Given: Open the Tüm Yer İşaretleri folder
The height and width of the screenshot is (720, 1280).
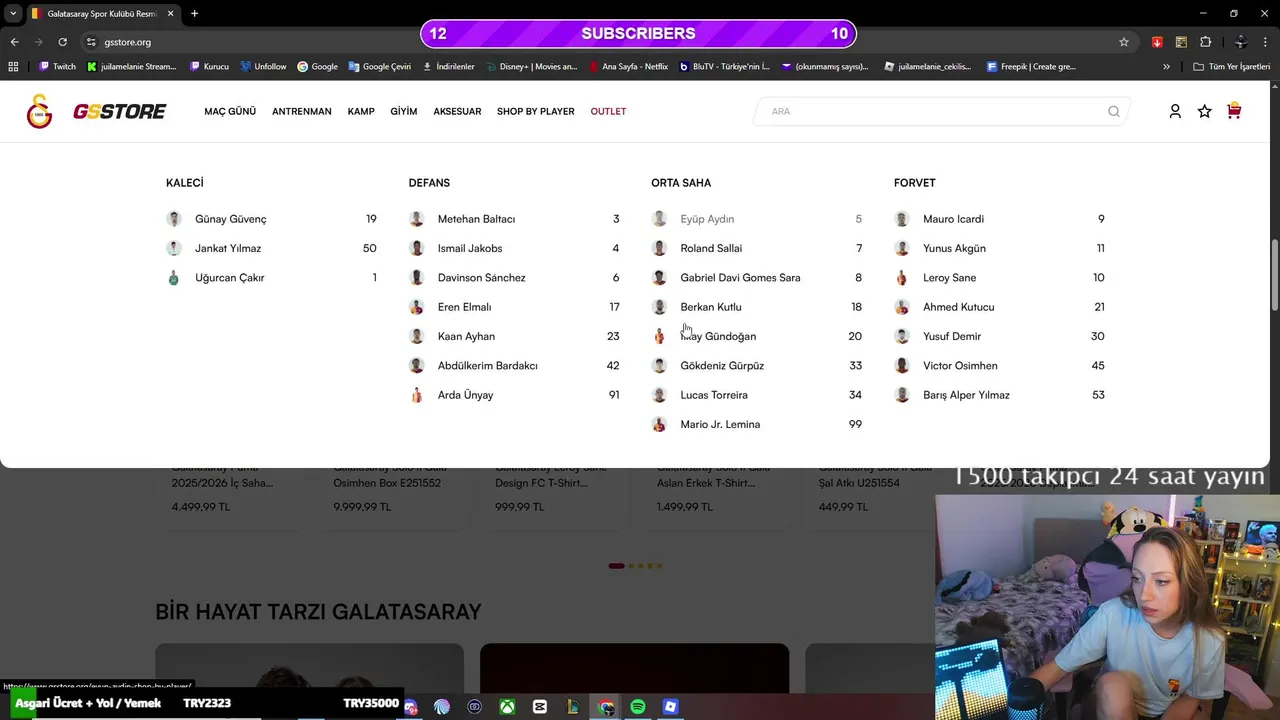Looking at the screenshot, I should click(x=1232, y=67).
